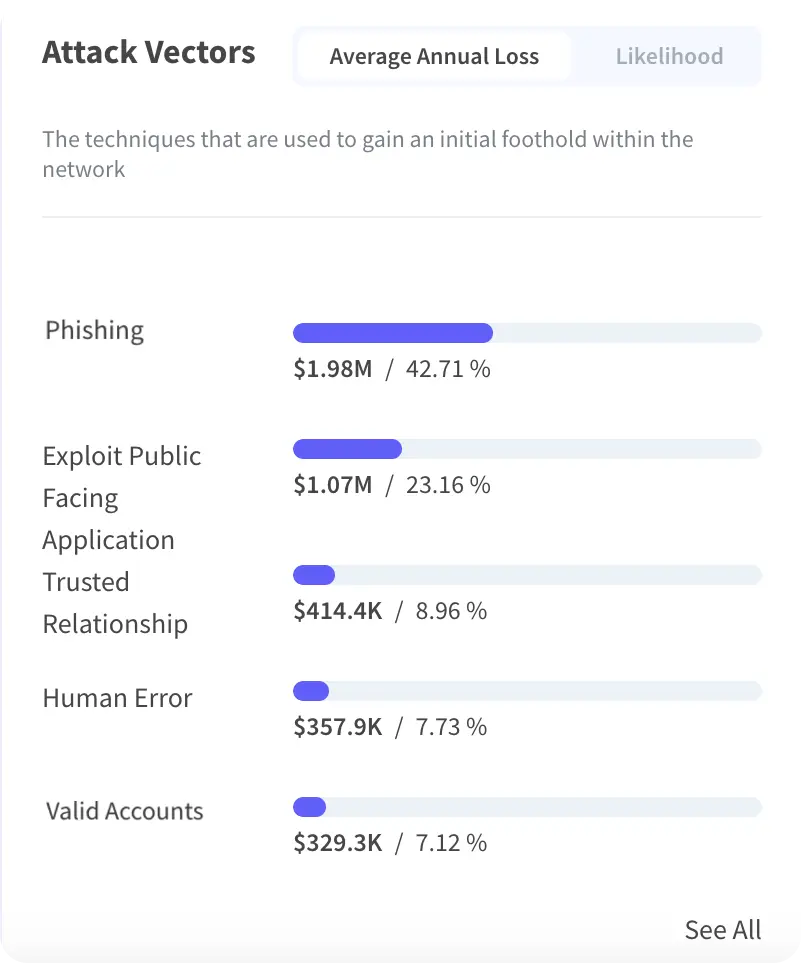Viewport: 801px width, 963px height.
Task: Click the $414.4K Trusted Relationship value
Action: pos(338,611)
